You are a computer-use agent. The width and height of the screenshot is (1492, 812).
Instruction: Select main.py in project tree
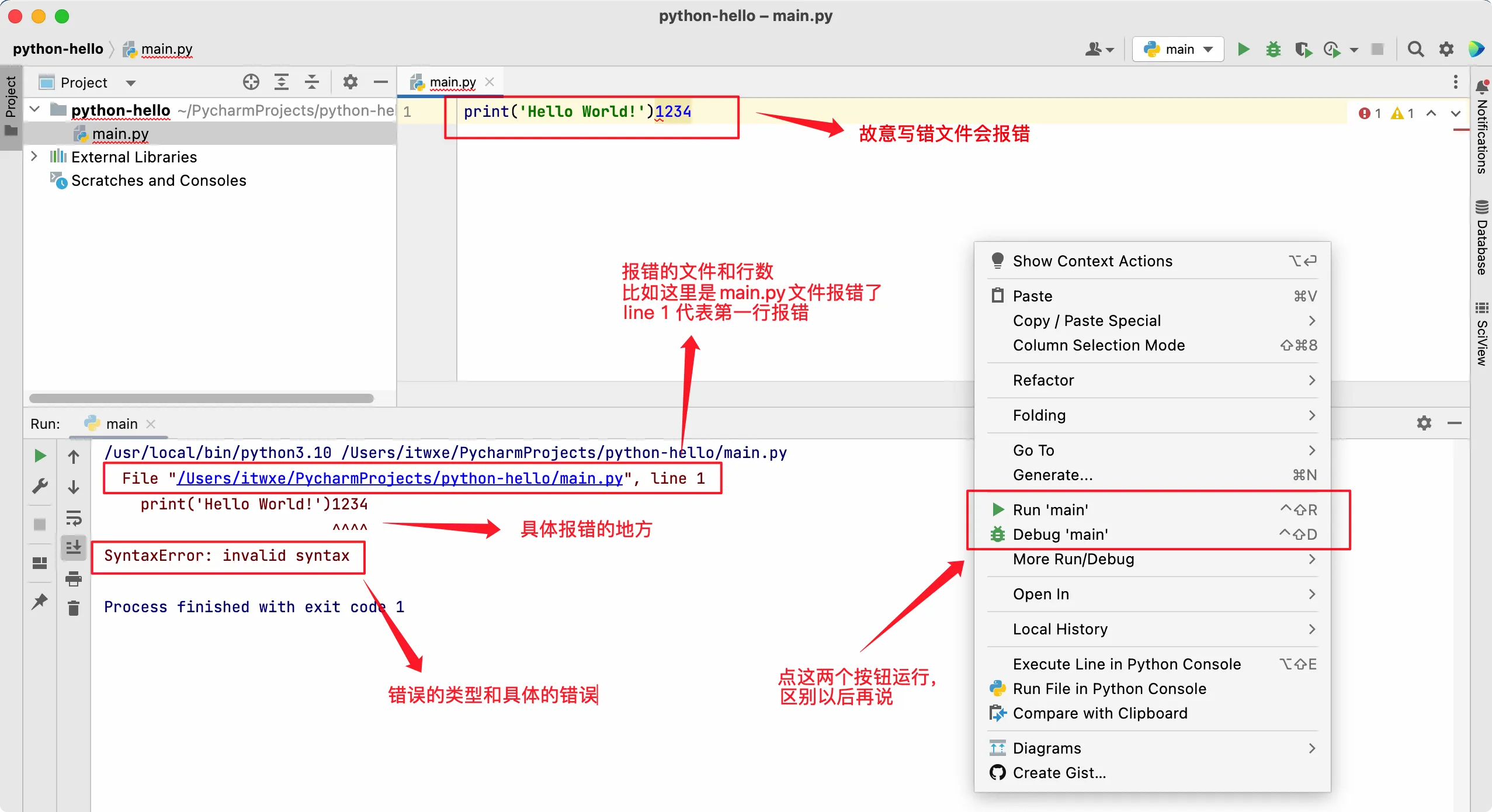tap(120, 134)
